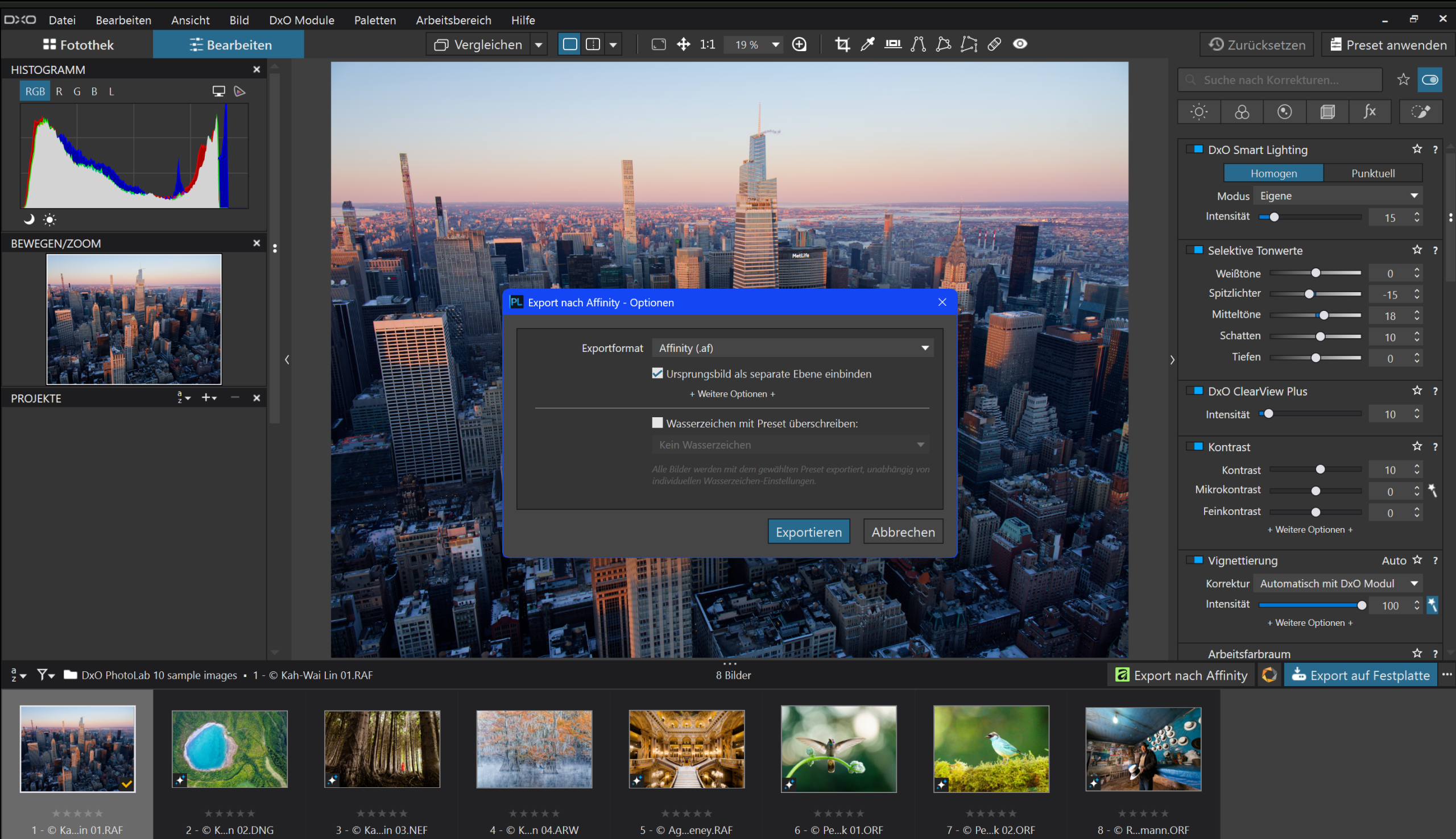Toggle histogram monitor gamut icon
The width and height of the screenshot is (1456, 839).
click(x=218, y=91)
